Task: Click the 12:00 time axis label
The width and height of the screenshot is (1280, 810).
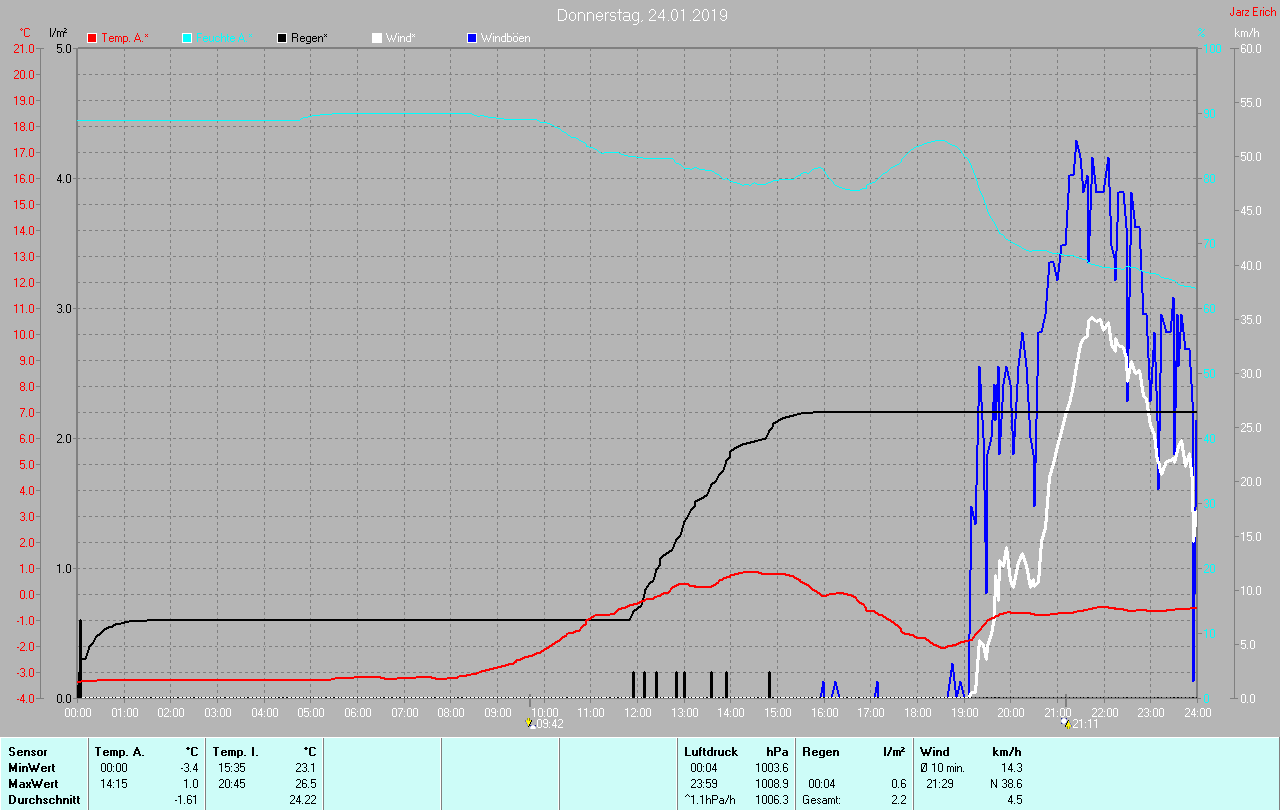Action: pos(637,713)
